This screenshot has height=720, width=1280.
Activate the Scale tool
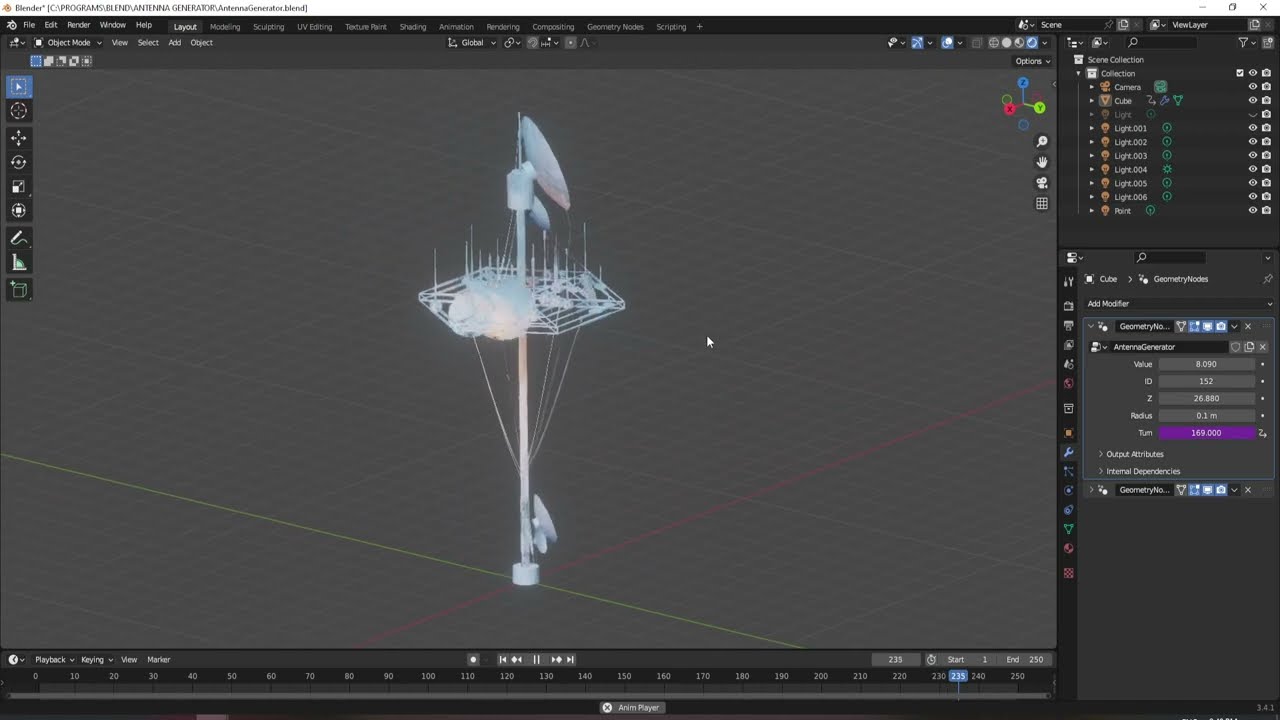[19, 186]
